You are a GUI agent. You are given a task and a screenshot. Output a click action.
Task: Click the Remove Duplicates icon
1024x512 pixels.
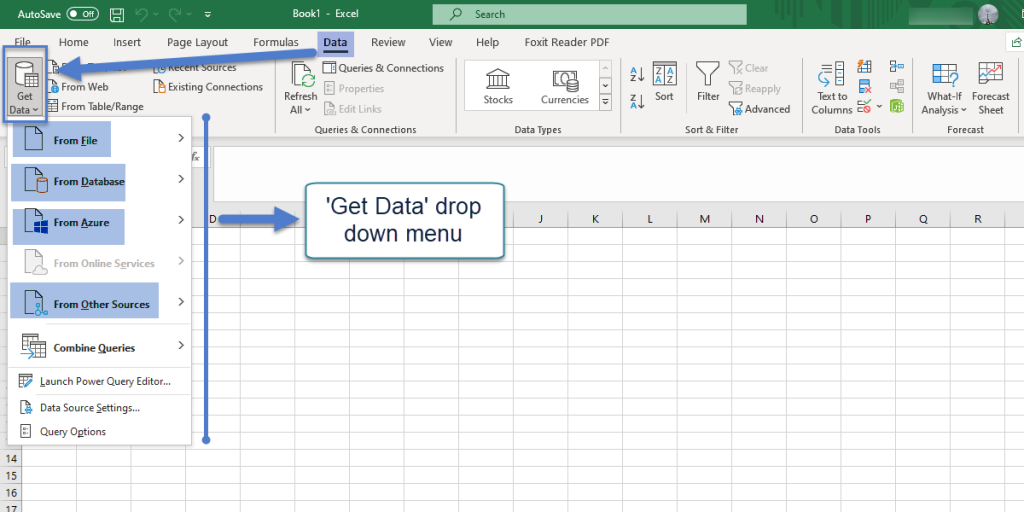coord(865,86)
